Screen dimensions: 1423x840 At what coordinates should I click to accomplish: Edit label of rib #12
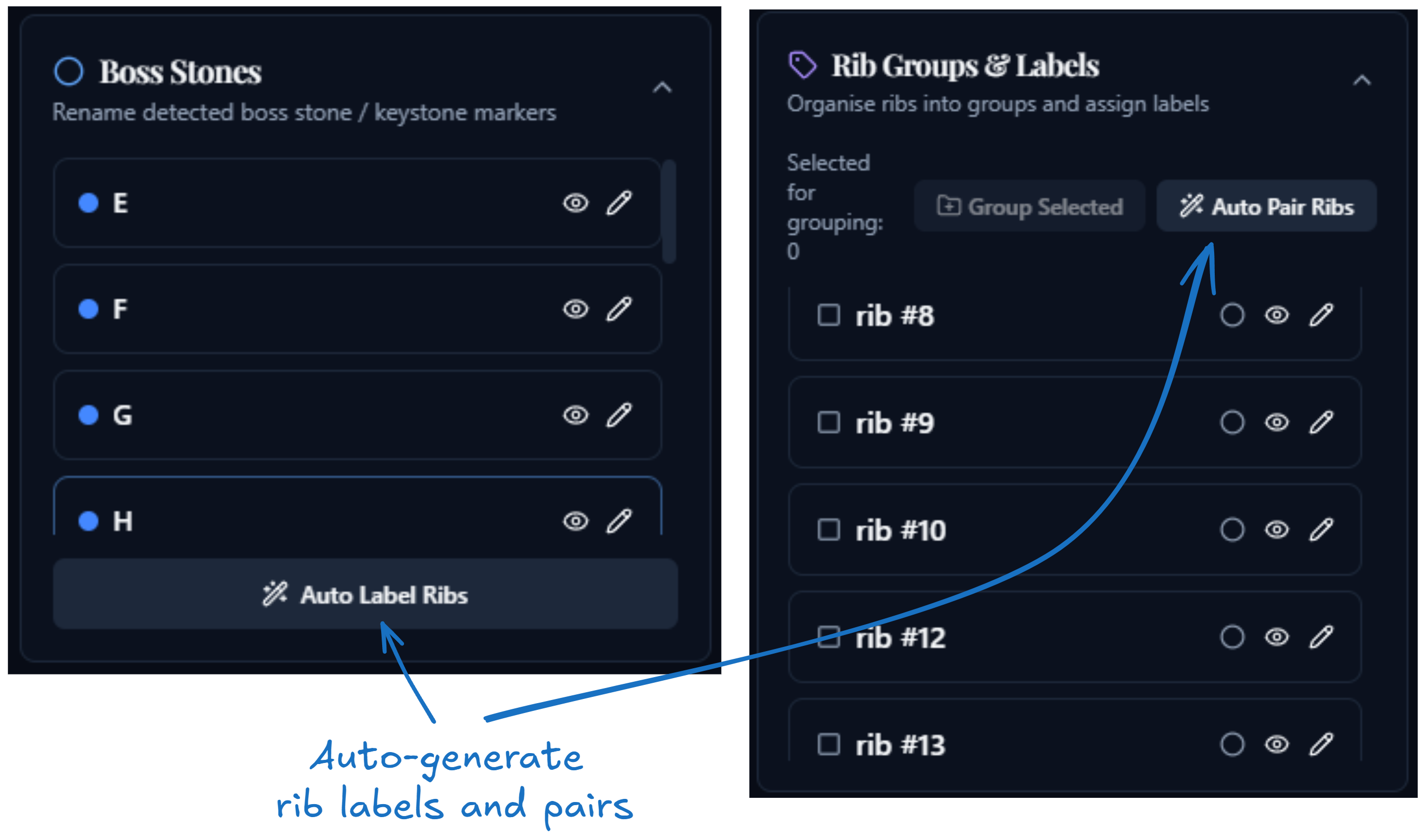click(x=1321, y=638)
